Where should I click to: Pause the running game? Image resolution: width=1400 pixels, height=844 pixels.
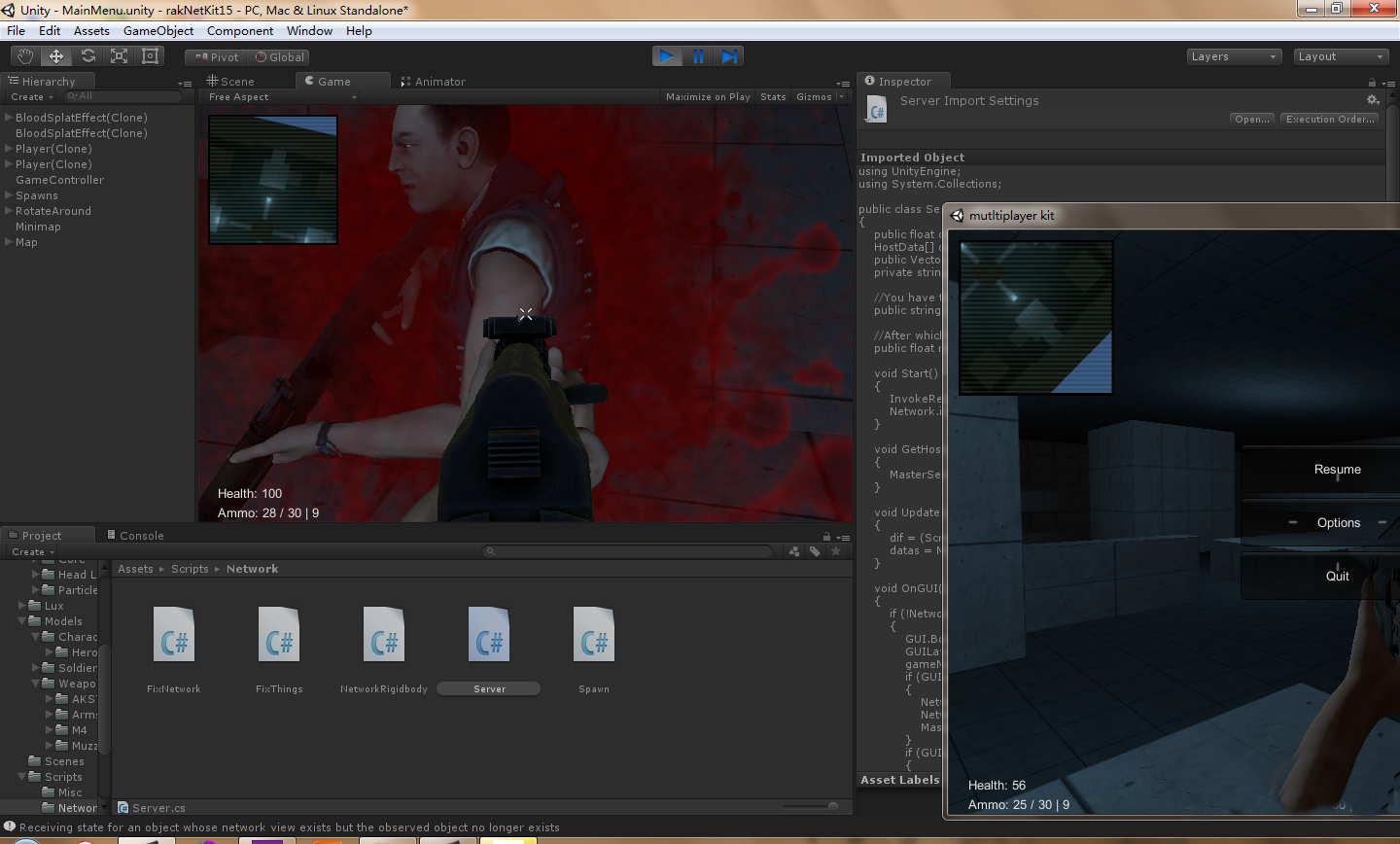click(x=698, y=56)
